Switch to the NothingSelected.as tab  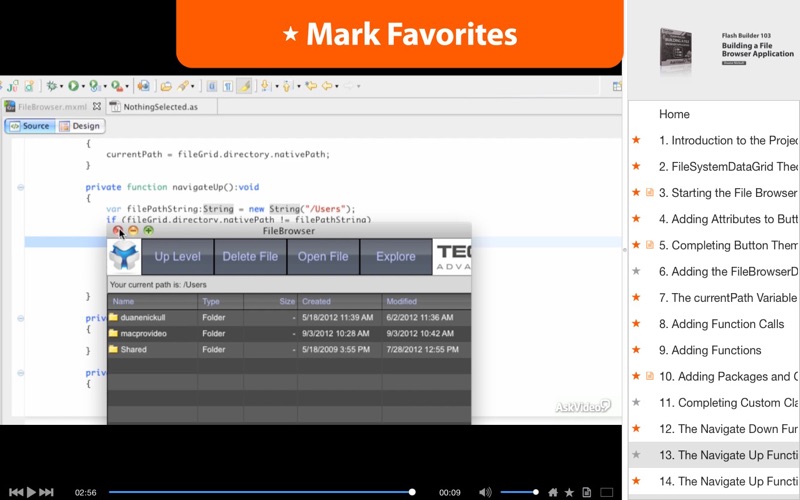(160, 107)
